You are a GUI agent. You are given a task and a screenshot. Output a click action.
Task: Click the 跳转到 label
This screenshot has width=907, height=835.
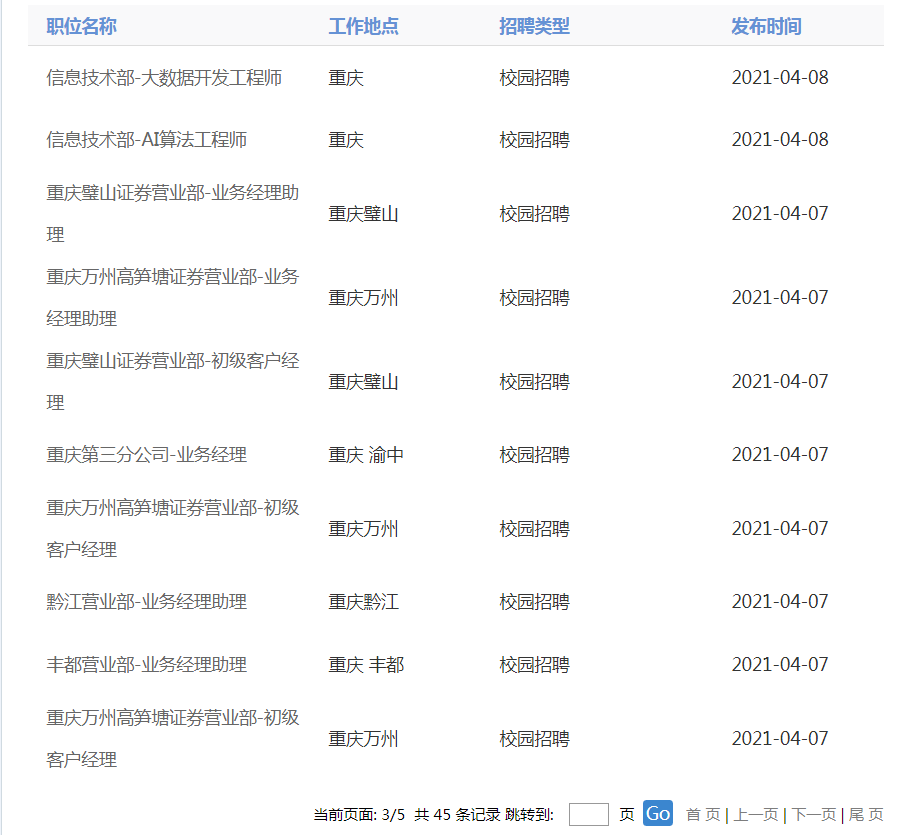[529, 815]
